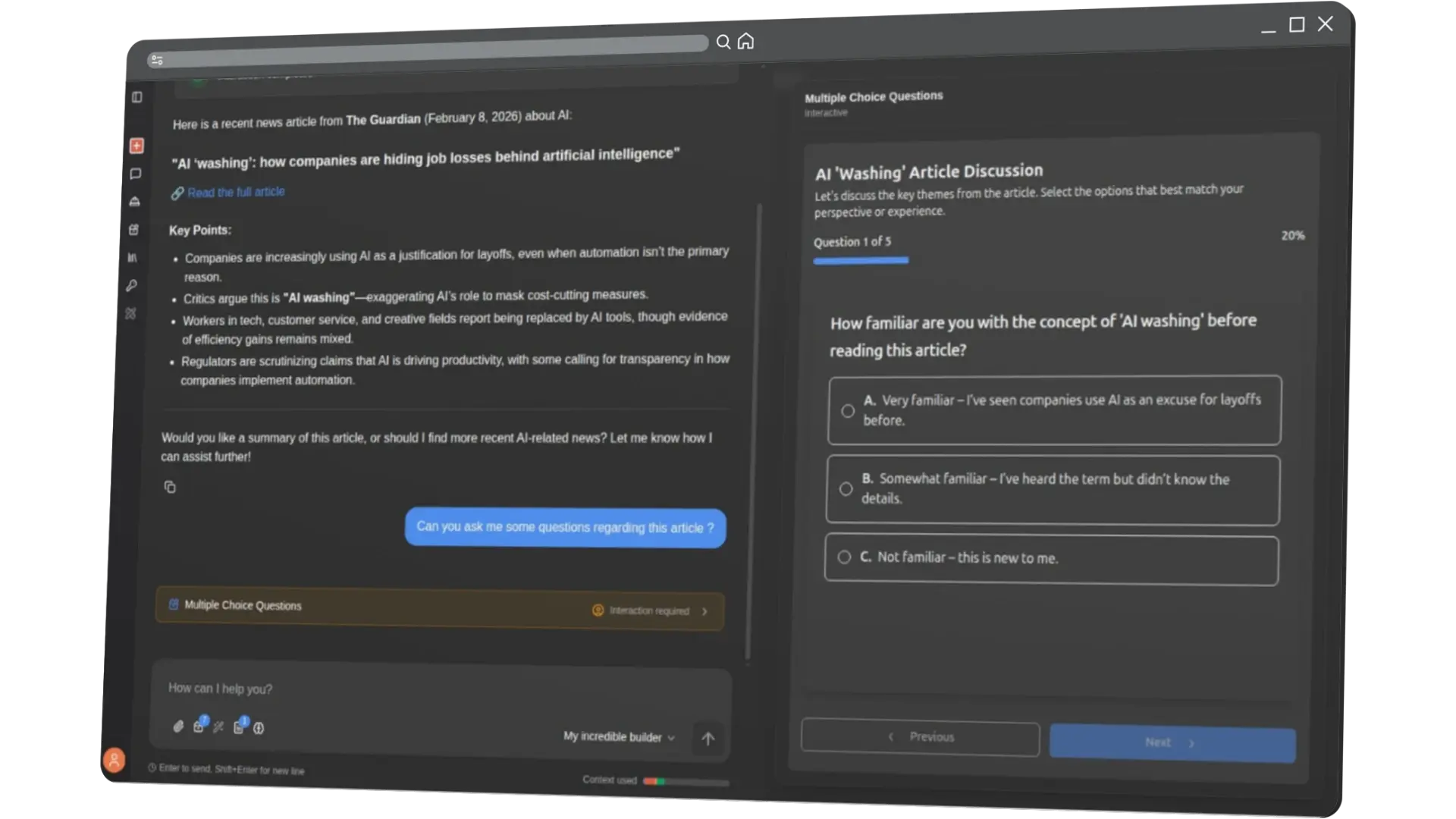Open the Read the full article link
1456x819 pixels.
pyautogui.click(x=236, y=192)
